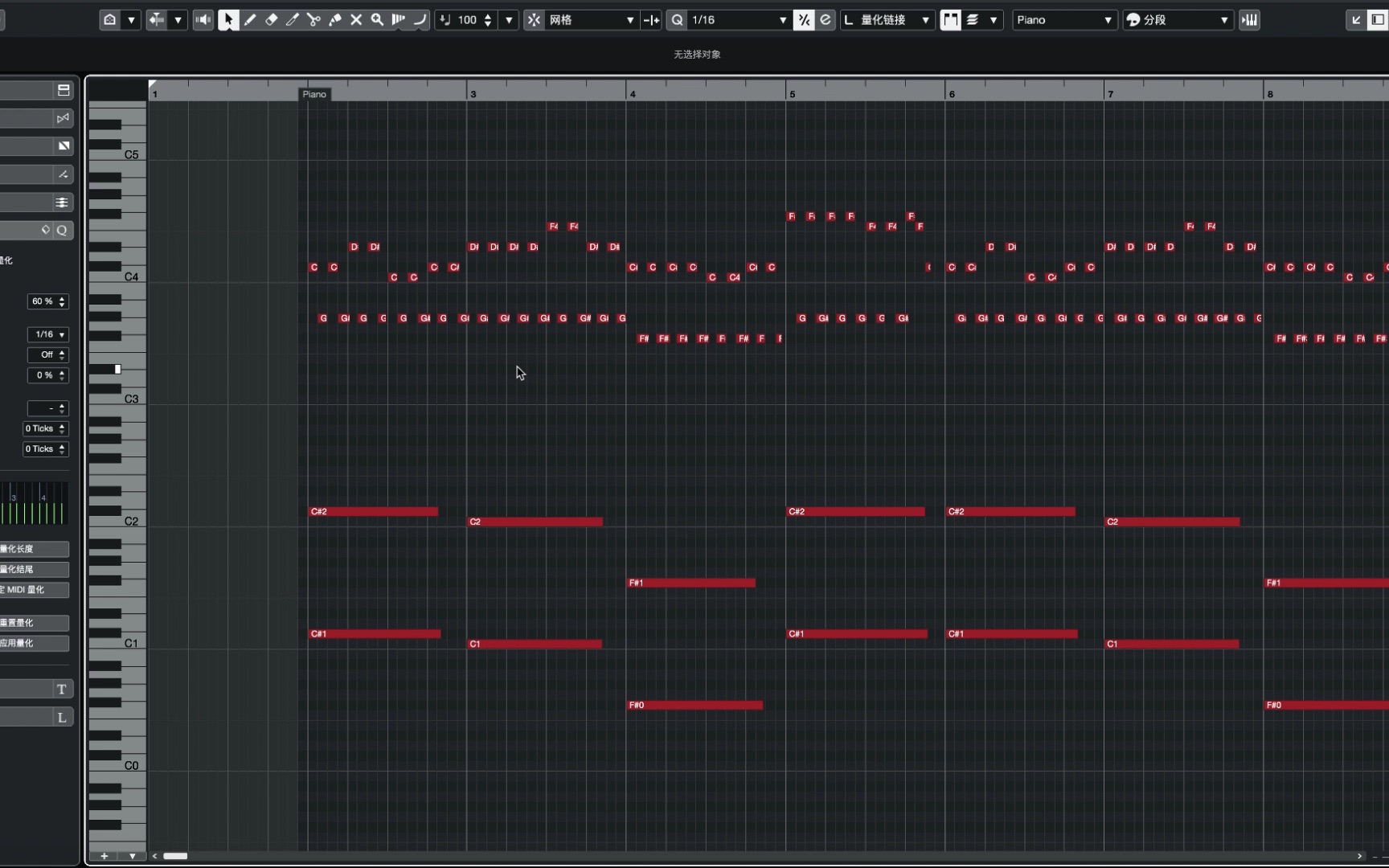
Task: Select the Erase tool
Action: point(271,20)
